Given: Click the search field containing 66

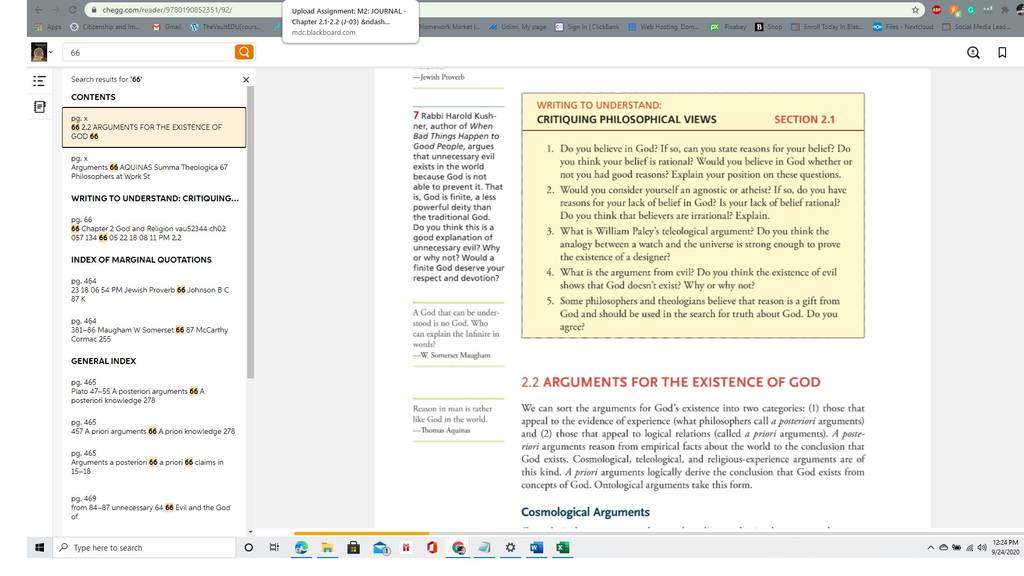Looking at the screenshot, I should 149,52.
